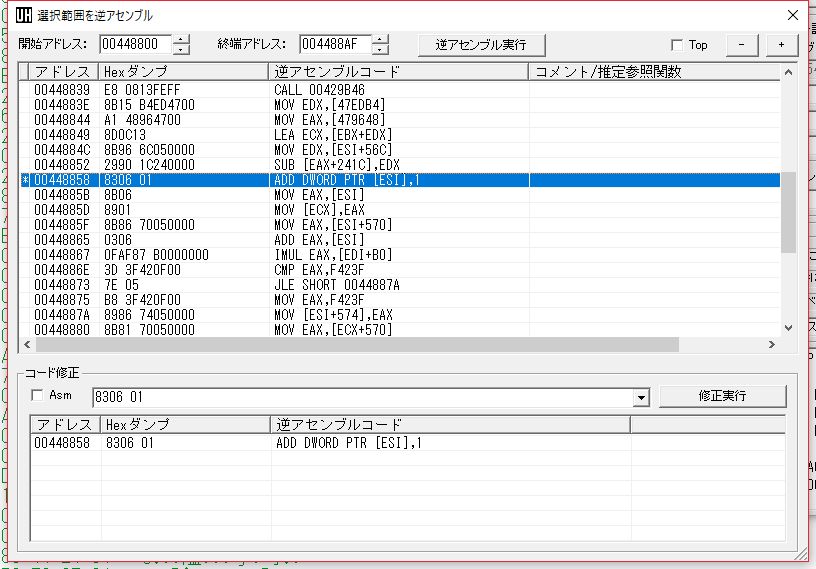Click horizontal scrollbar right arrow
816x569 pixels.
(x=772, y=344)
